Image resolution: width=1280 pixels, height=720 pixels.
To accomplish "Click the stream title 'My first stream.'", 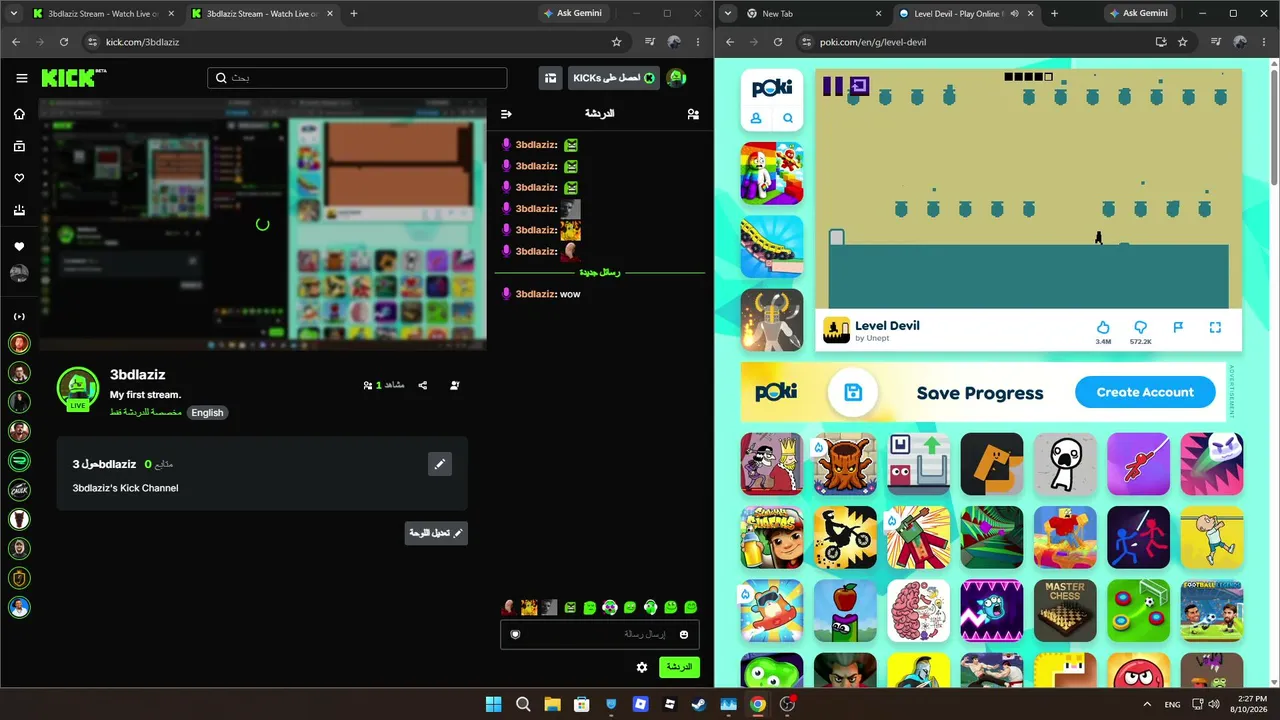I will tap(145, 395).
